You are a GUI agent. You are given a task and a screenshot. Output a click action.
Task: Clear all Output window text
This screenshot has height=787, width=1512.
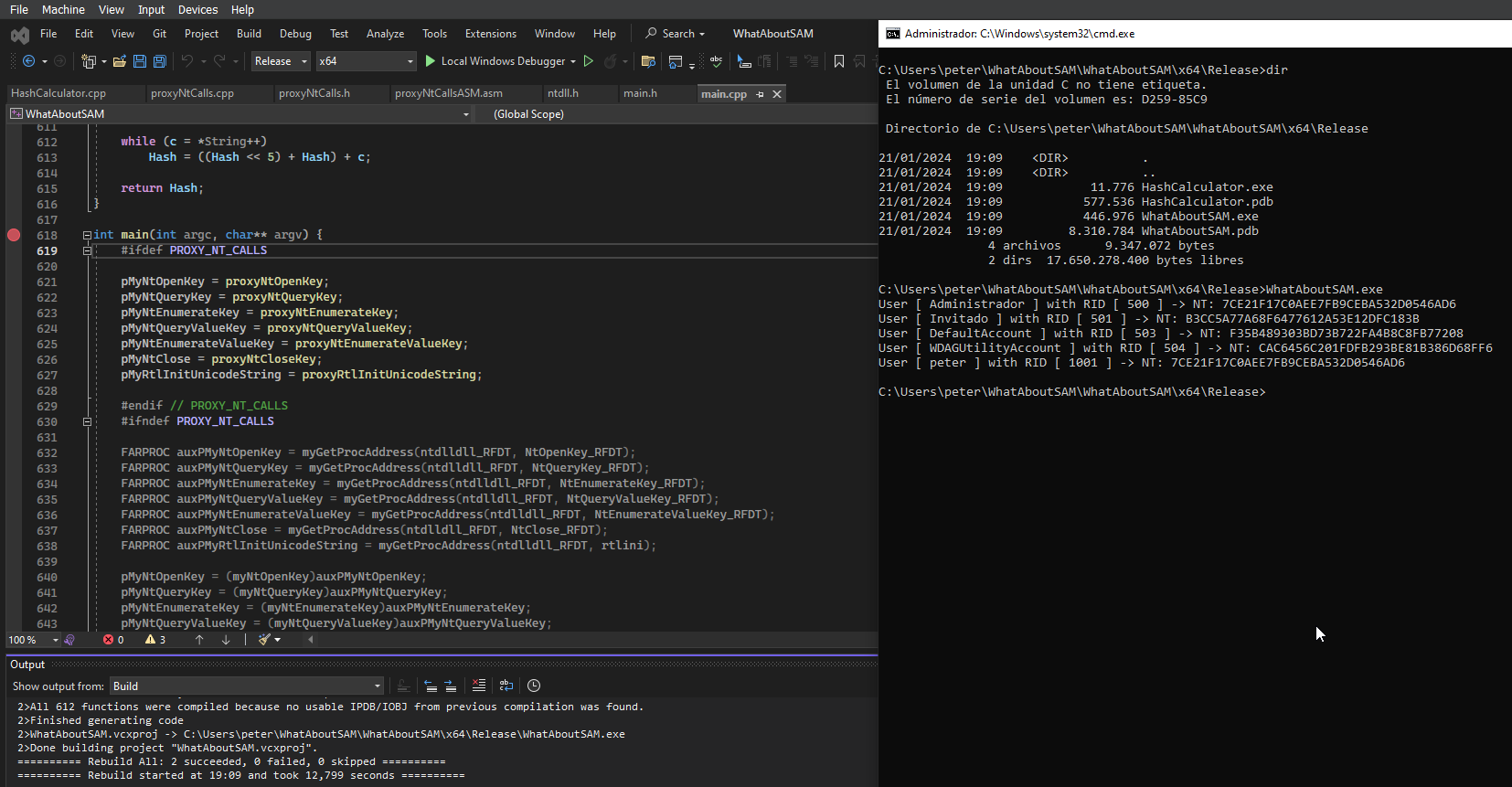coord(479,686)
